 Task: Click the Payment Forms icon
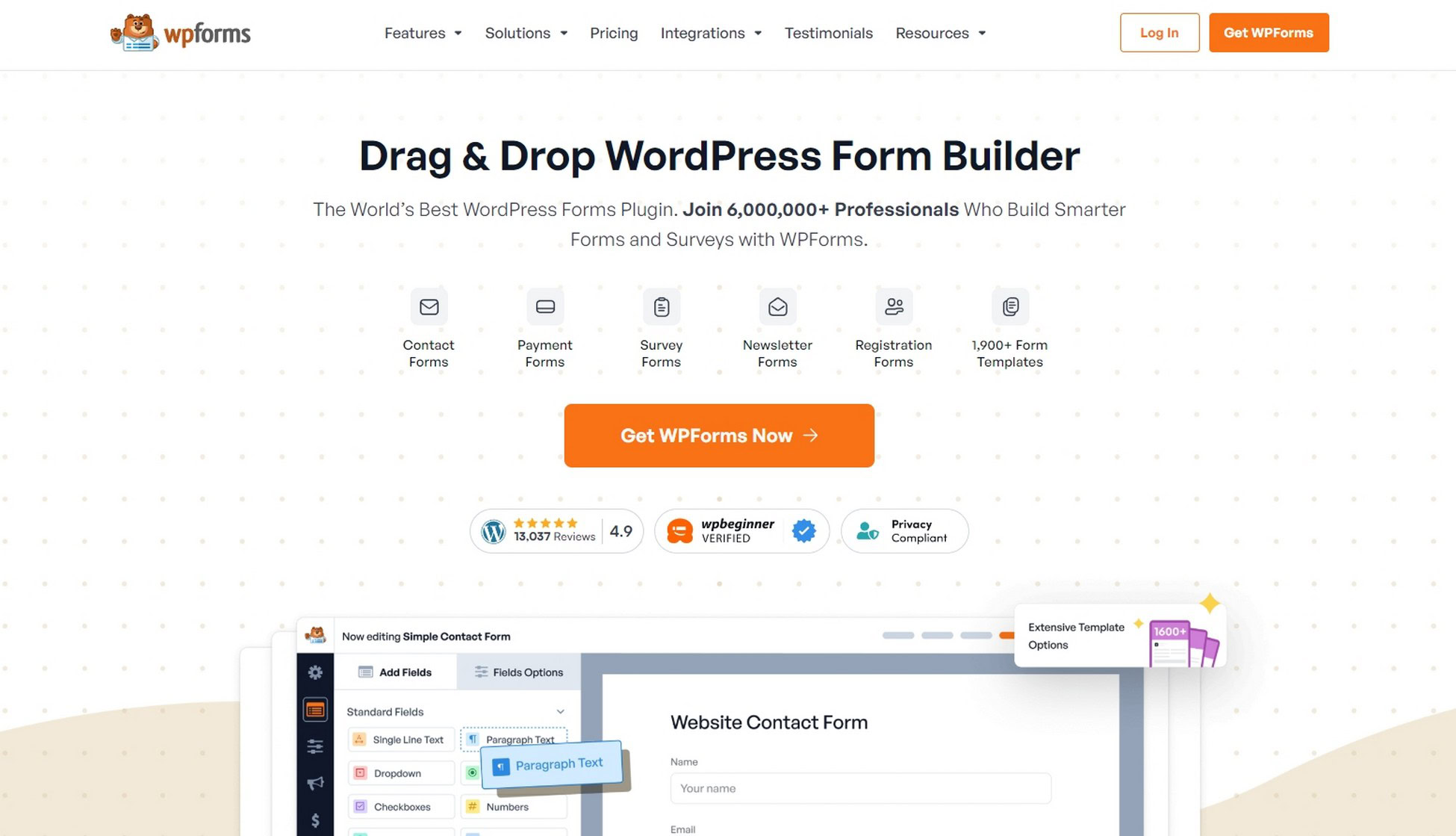[545, 307]
